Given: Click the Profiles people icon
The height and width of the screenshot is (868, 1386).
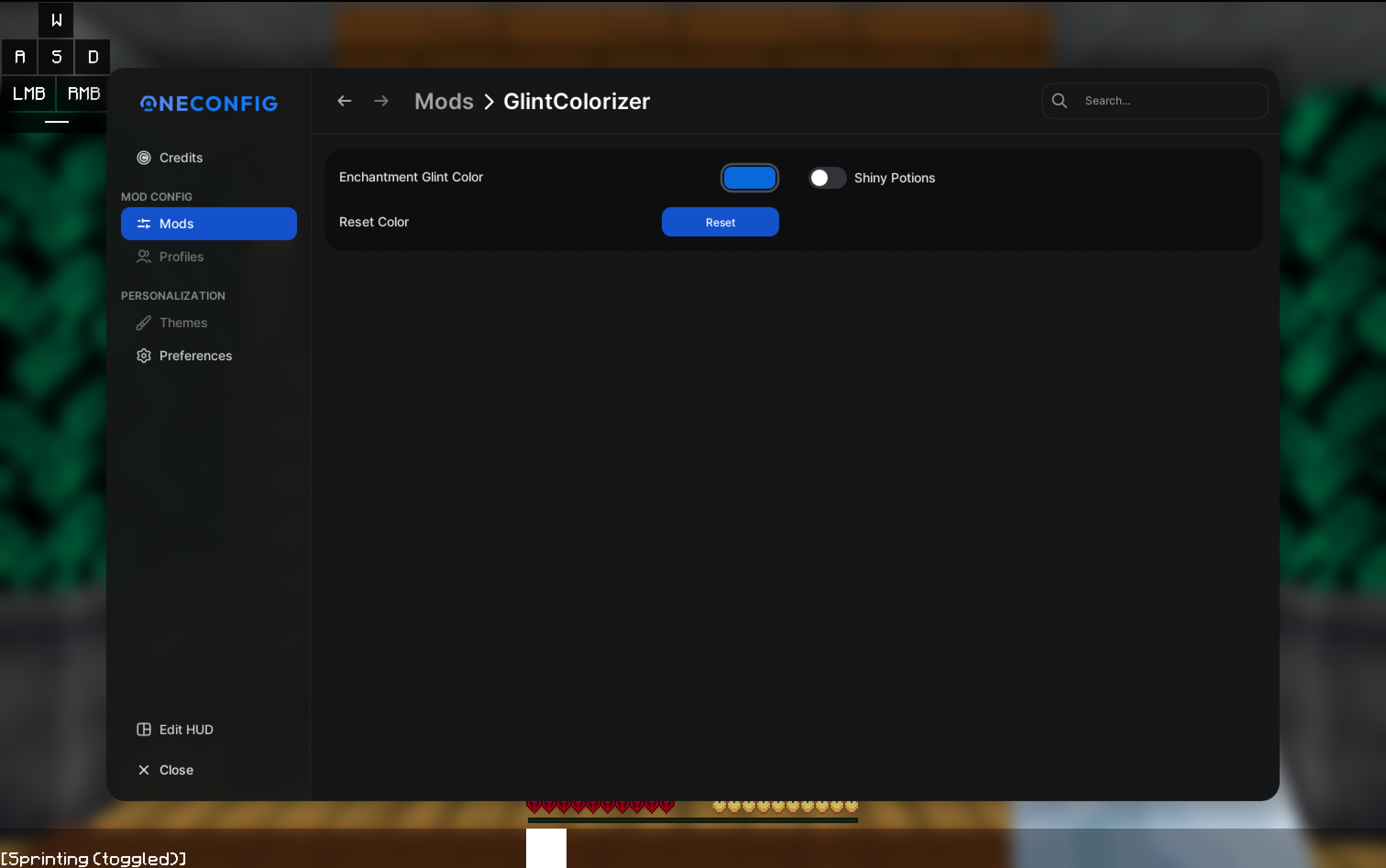Looking at the screenshot, I should (143, 257).
